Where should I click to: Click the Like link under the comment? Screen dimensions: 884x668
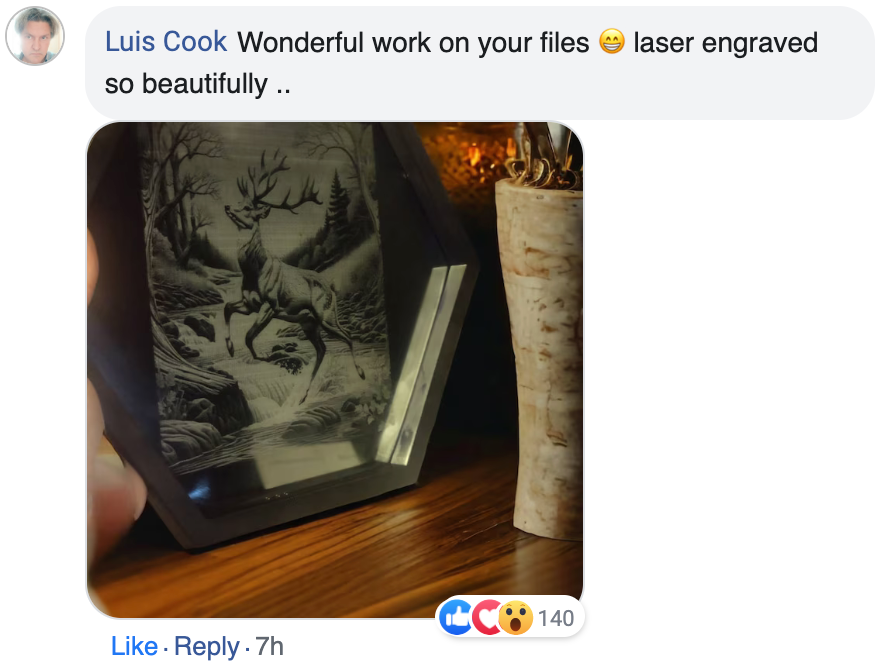[x=134, y=646]
